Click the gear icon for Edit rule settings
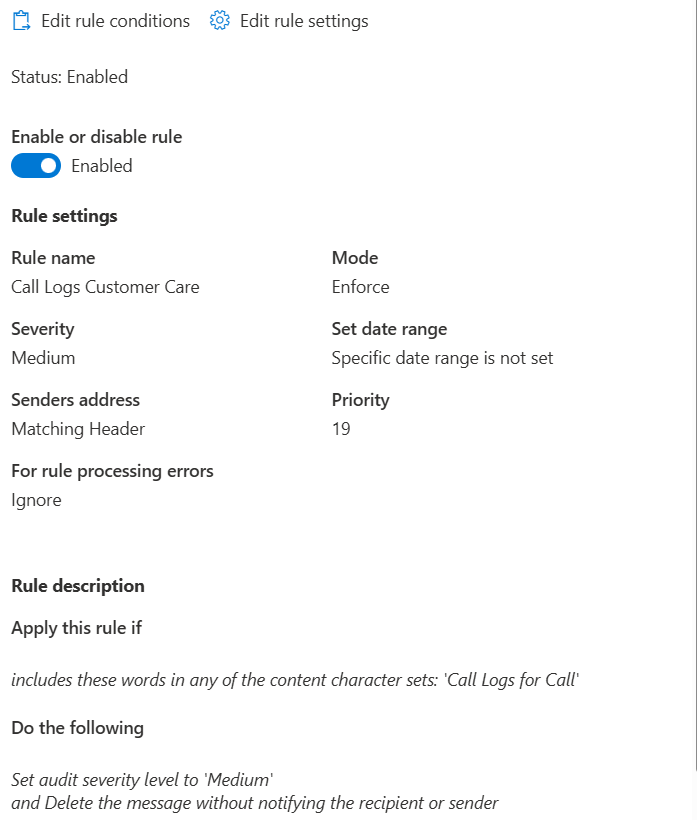This screenshot has width=697, height=820. point(220,20)
